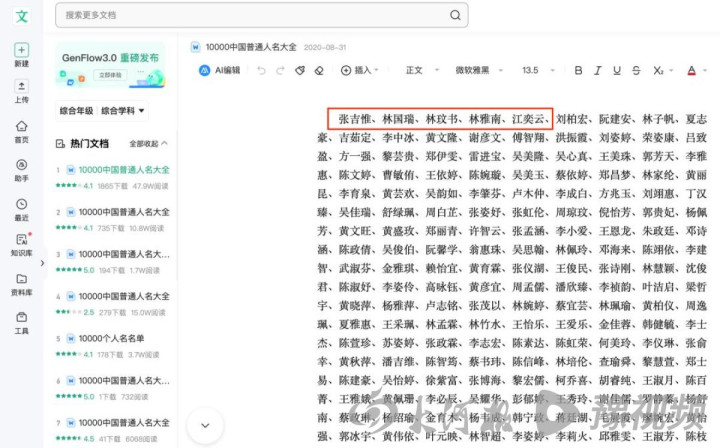Open the 插入 (Insert) menu
The image size is (720, 448).
tap(360, 71)
